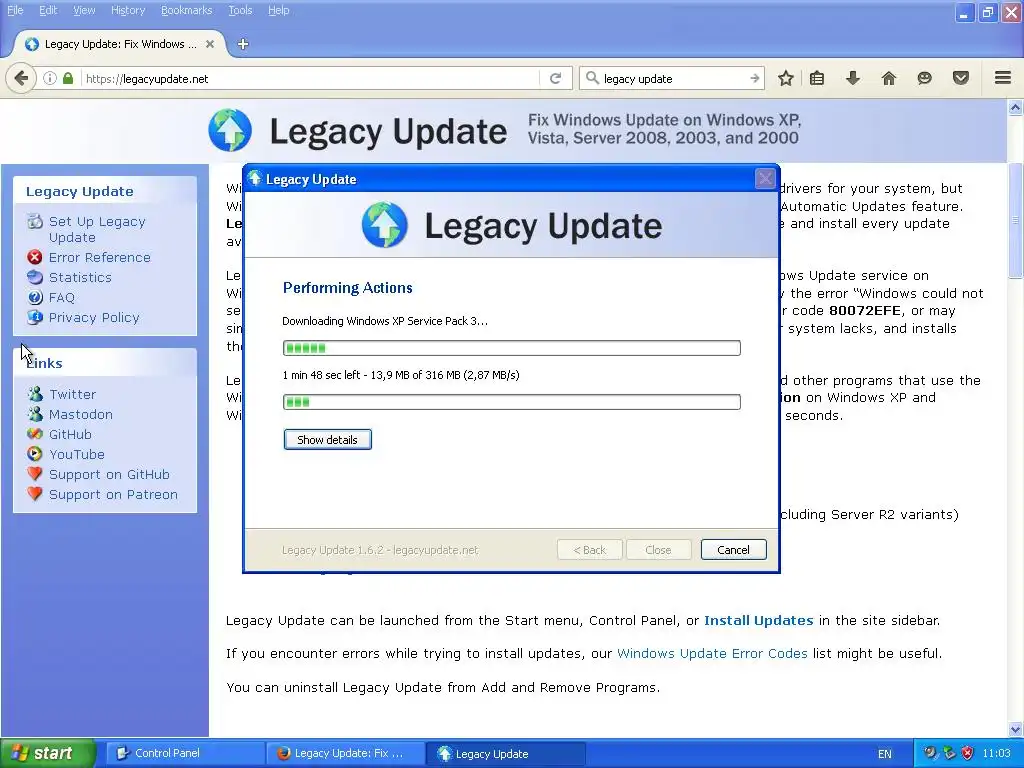Screen dimensions: 1024x768
Task: Go to the home page icon
Action: coord(889,78)
